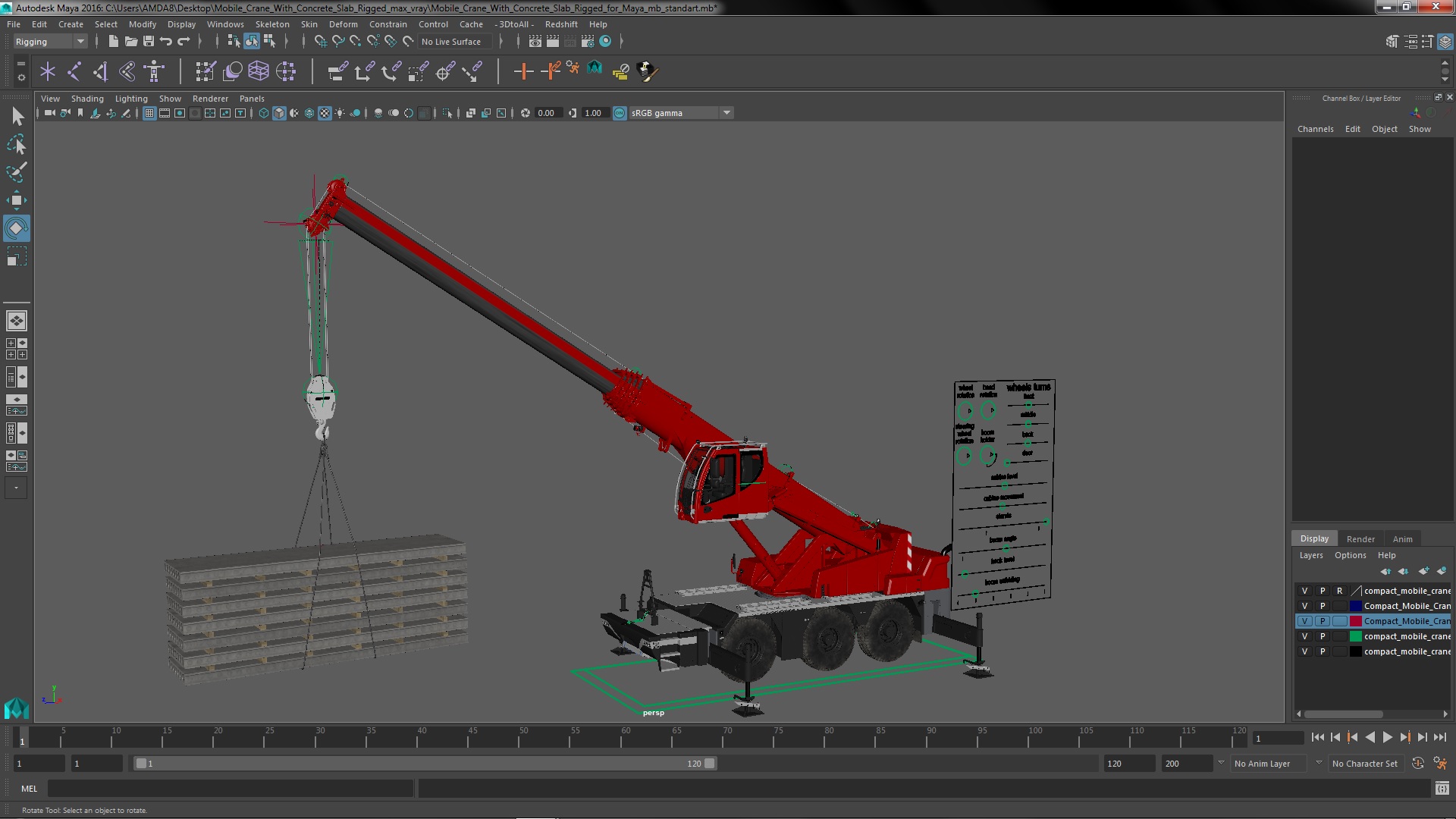Activate the Rotate tool in toolbox
Screen dimensions: 1456x819
click(x=16, y=228)
